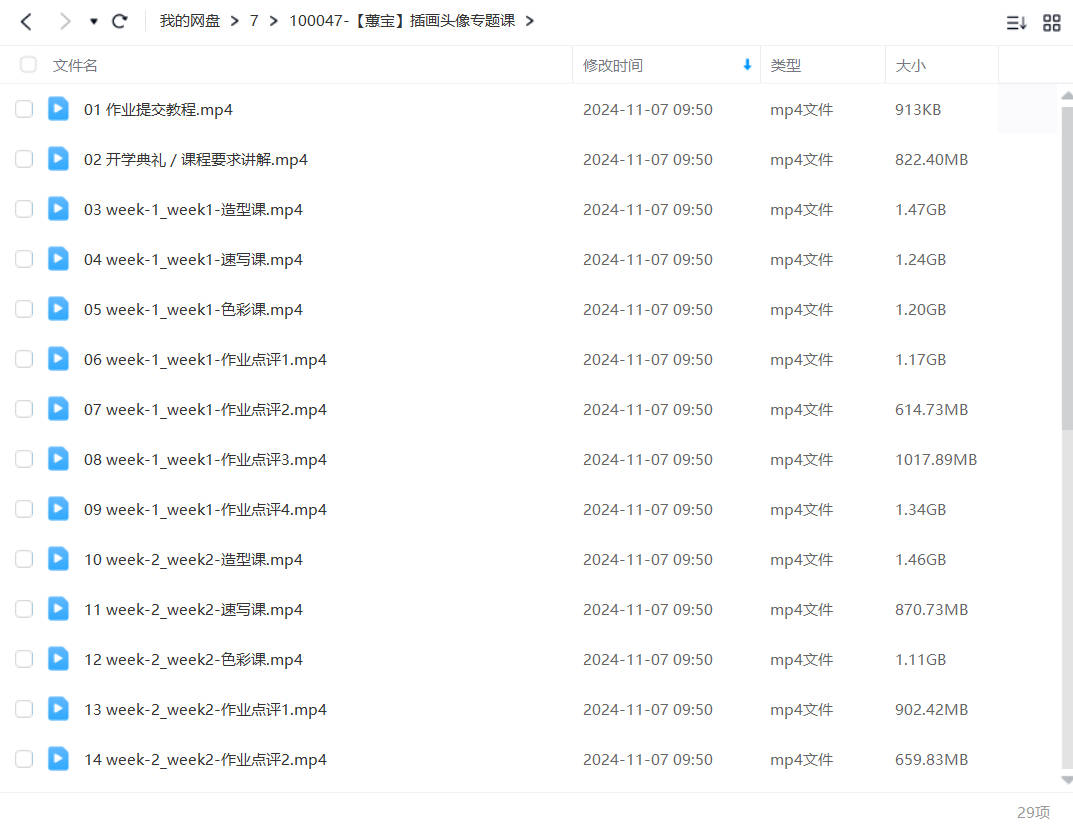The width and height of the screenshot is (1073, 829).
Task: Open file 11 week-2_week2-速写课.mp4
Action: pyautogui.click(x=193, y=609)
